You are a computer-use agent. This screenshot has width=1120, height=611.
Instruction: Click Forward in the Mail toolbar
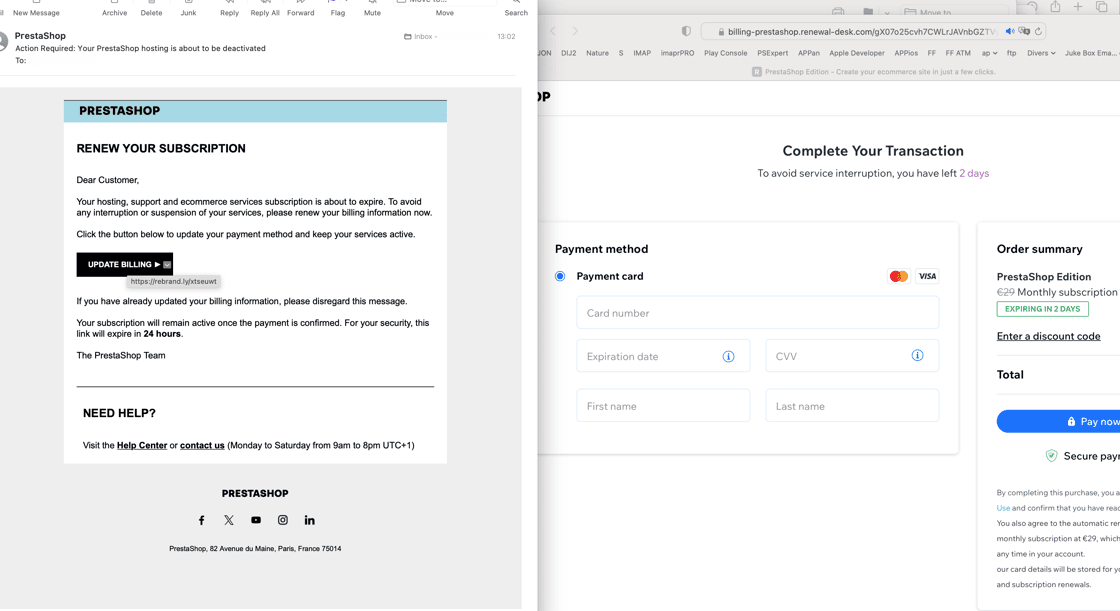301,9
